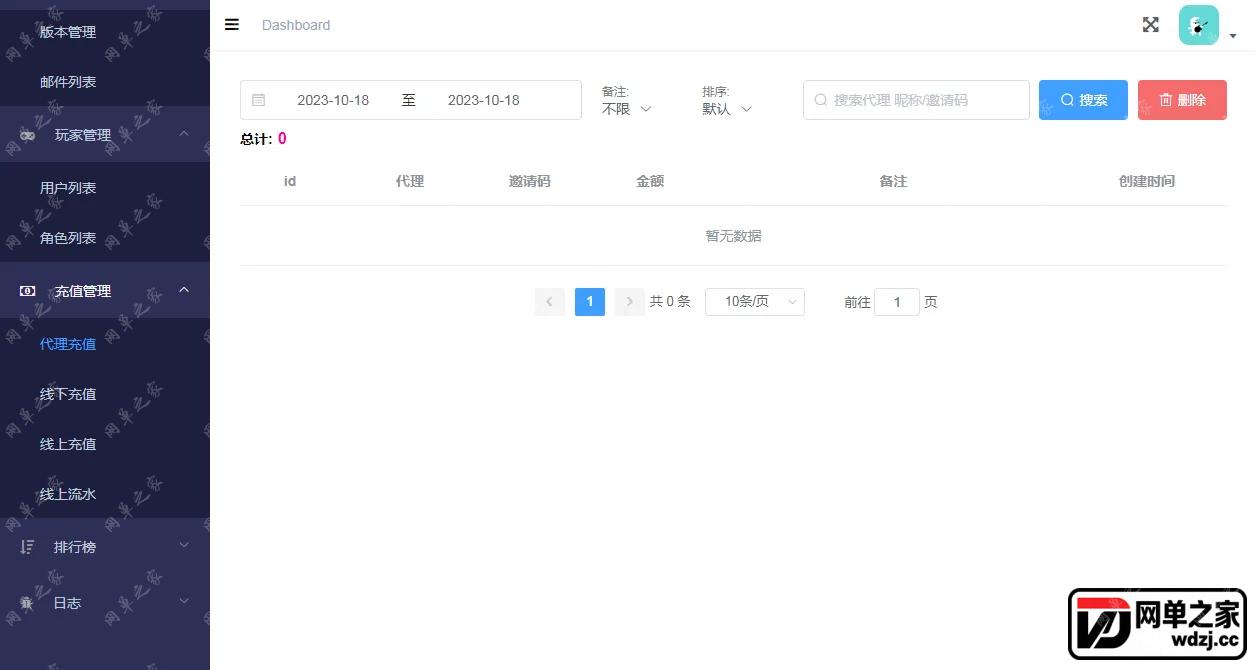Click the 邀请码 column header
The height and width of the screenshot is (670, 1257).
tap(530, 181)
